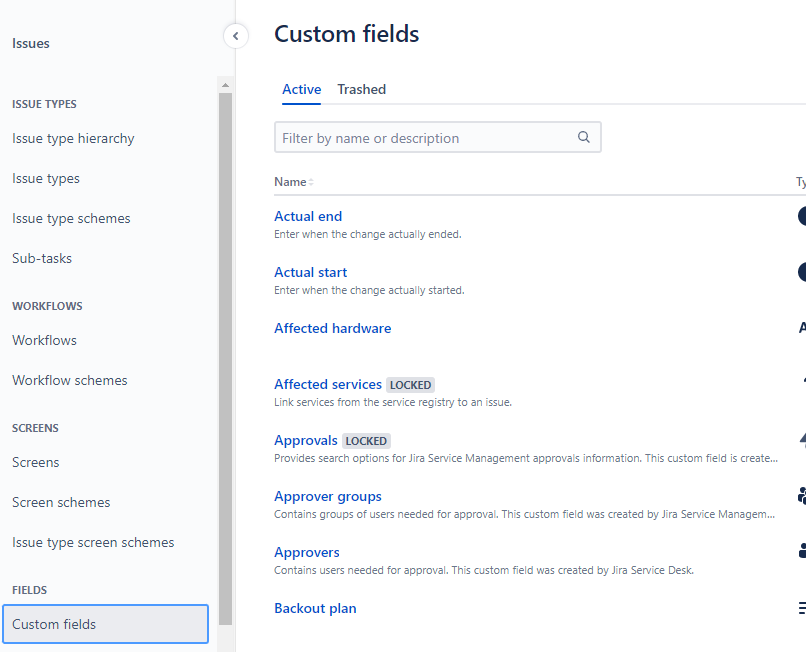The width and height of the screenshot is (806, 652).
Task: Open Issue type schemes in the sidebar
Action: [71, 218]
